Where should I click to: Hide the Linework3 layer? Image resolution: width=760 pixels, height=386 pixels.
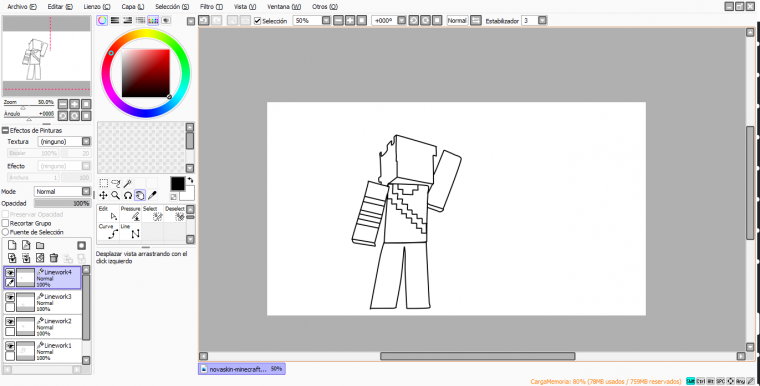[x=10, y=297]
